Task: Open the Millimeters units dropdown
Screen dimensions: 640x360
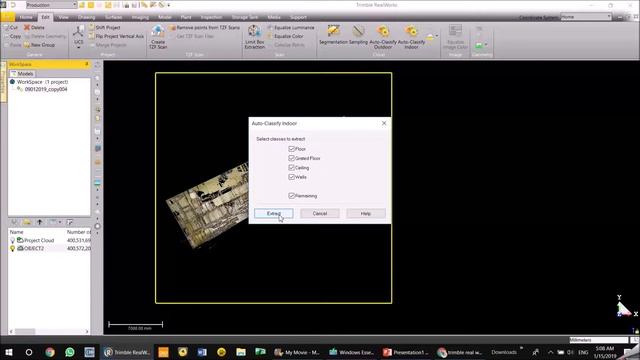Action: coord(598,340)
